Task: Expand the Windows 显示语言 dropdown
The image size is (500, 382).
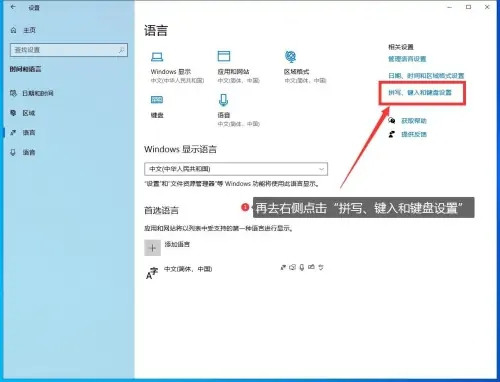Action: click(236, 169)
